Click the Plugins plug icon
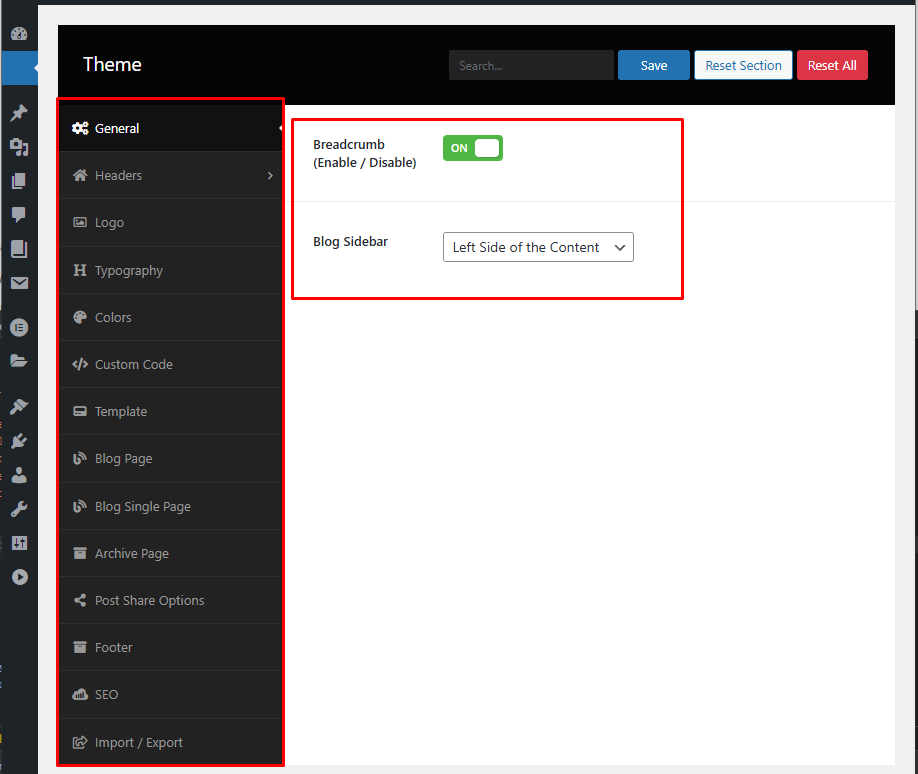Screen dimensions: 918x774 (x=19, y=441)
